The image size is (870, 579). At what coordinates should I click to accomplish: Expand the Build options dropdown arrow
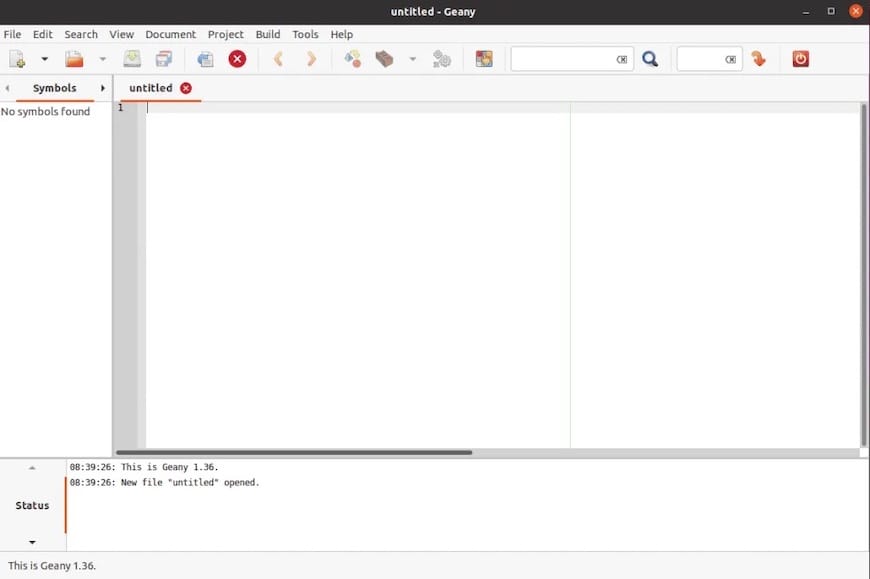click(412, 58)
